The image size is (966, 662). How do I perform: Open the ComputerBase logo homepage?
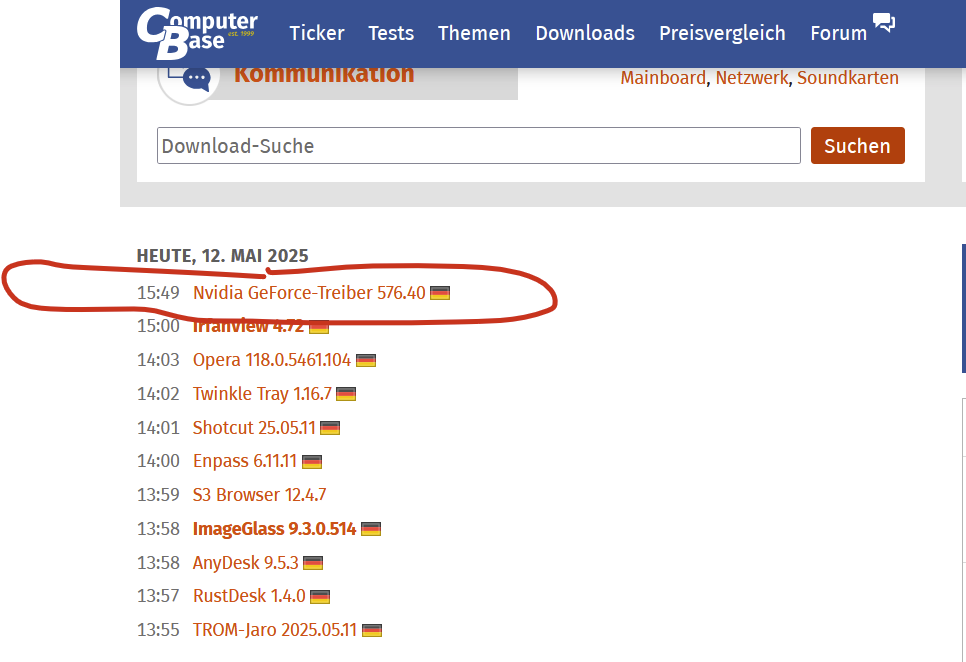pos(197,33)
